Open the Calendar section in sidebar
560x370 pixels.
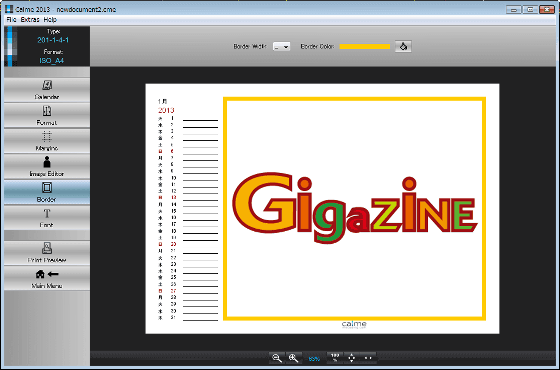click(x=47, y=90)
